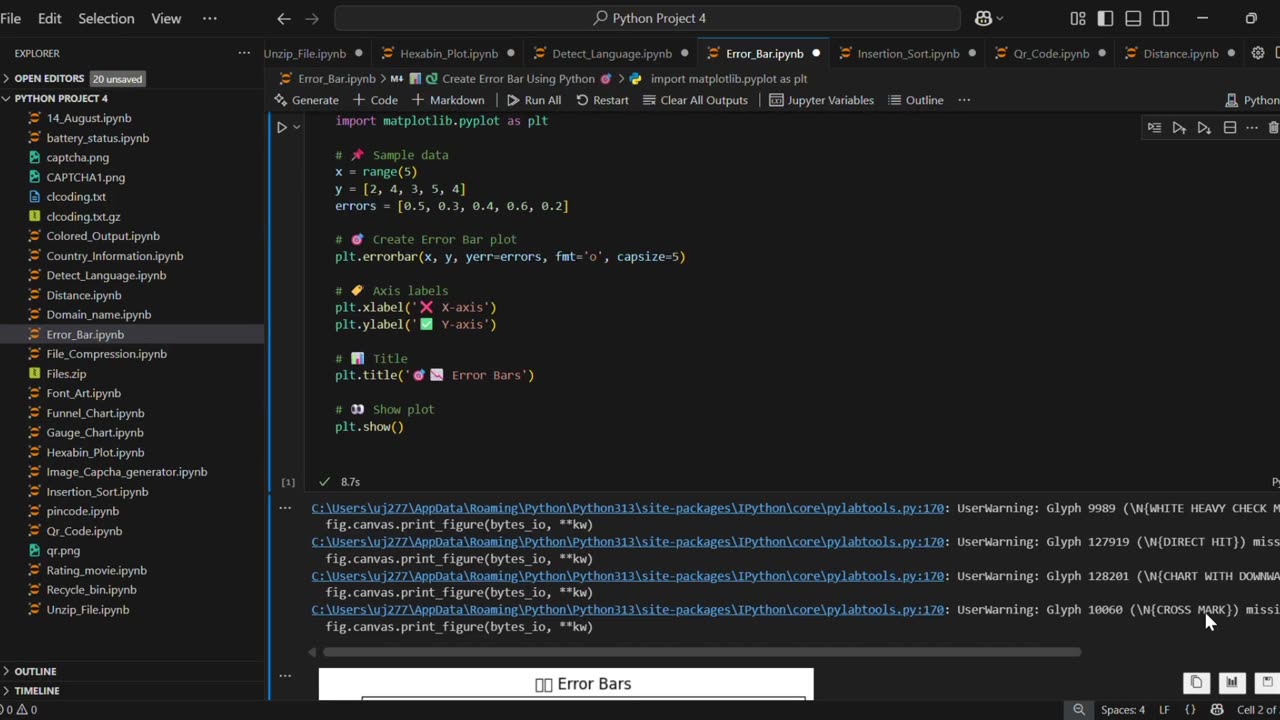Screen dimensions: 1280x720
Task: Open the editor settings gear icon
Action: point(1258,53)
